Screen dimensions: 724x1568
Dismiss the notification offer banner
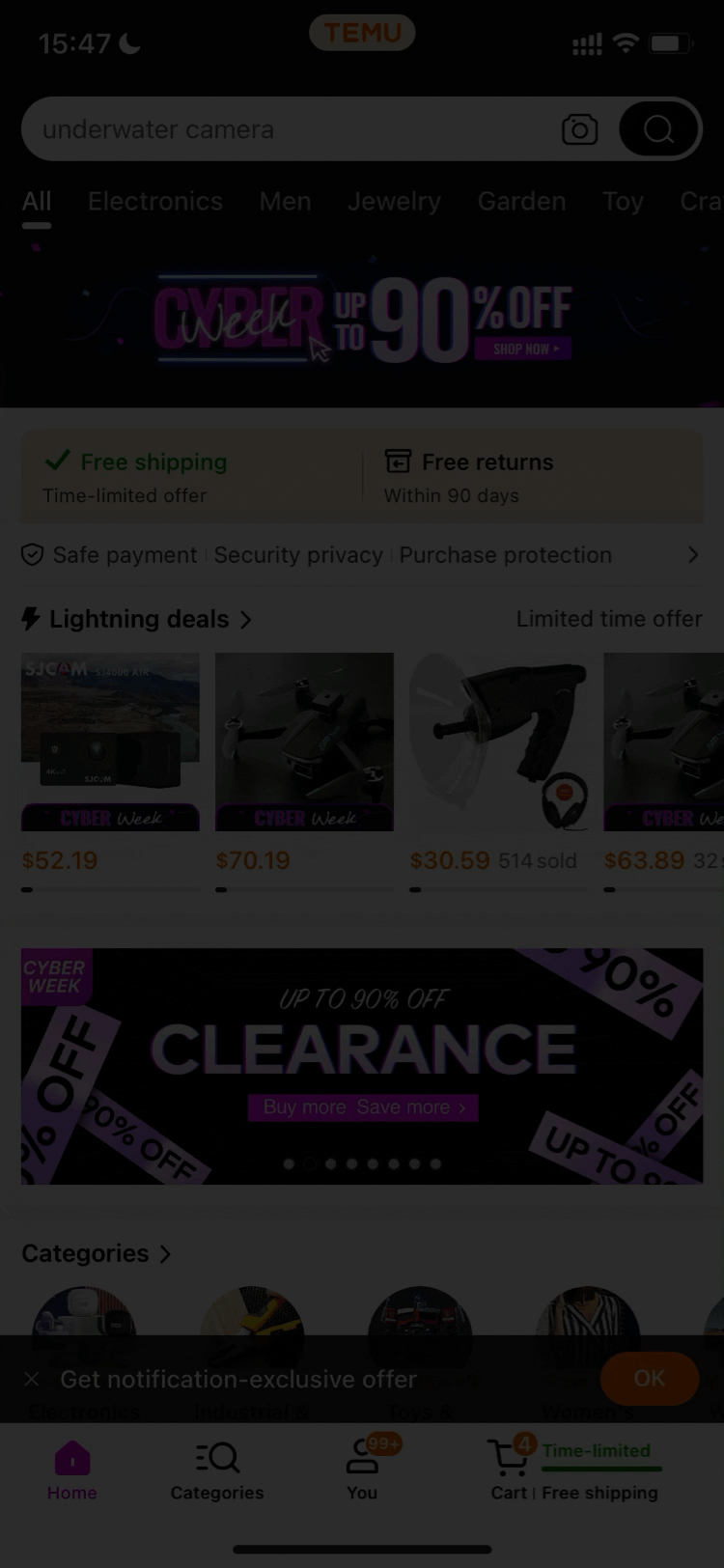coord(32,1379)
